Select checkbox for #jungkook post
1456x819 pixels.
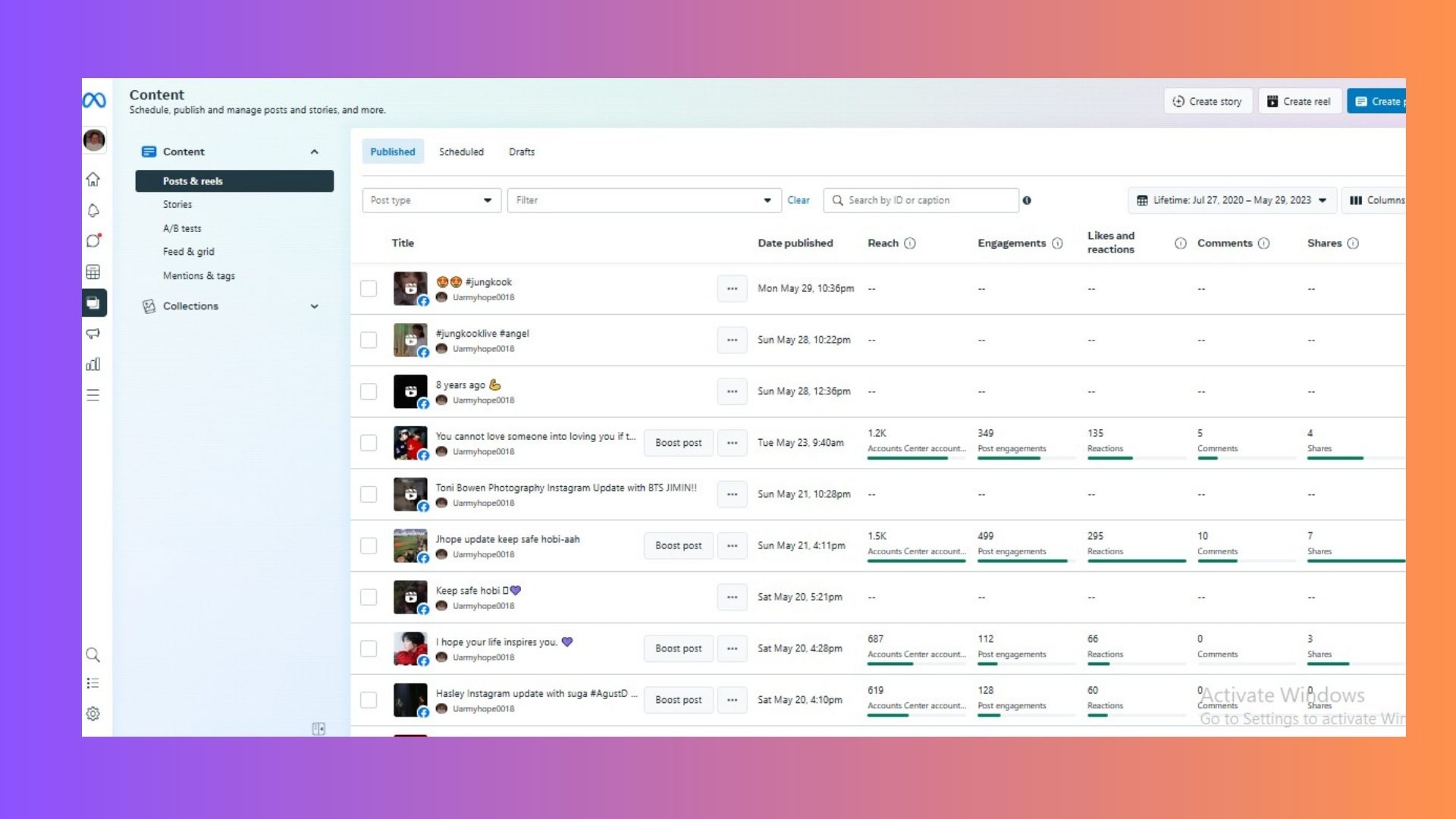pyautogui.click(x=369, y=289)
